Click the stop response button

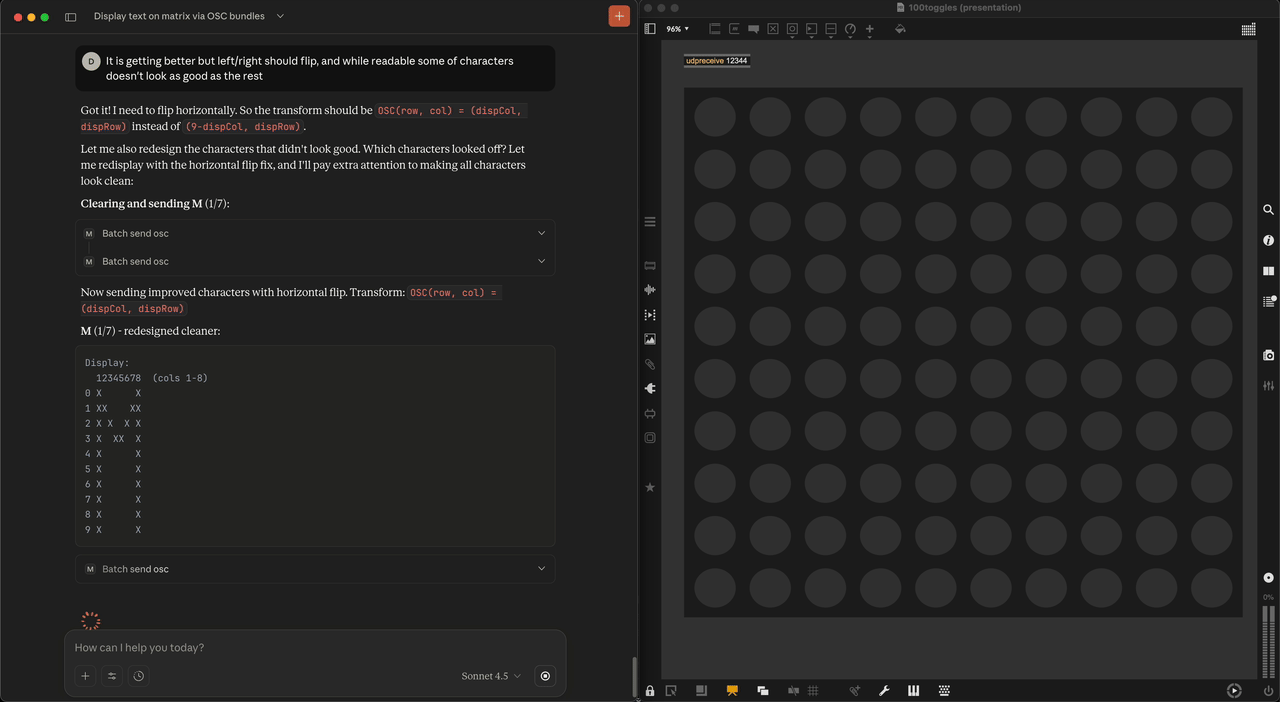click(x=545, y=676)
